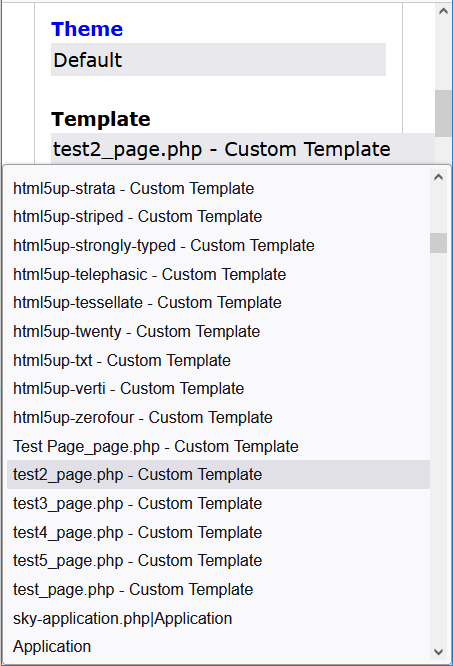Viewport: 453px width, 666px height.
Task: Choose Test Page_page.php Custom Template
Action: 218,446
